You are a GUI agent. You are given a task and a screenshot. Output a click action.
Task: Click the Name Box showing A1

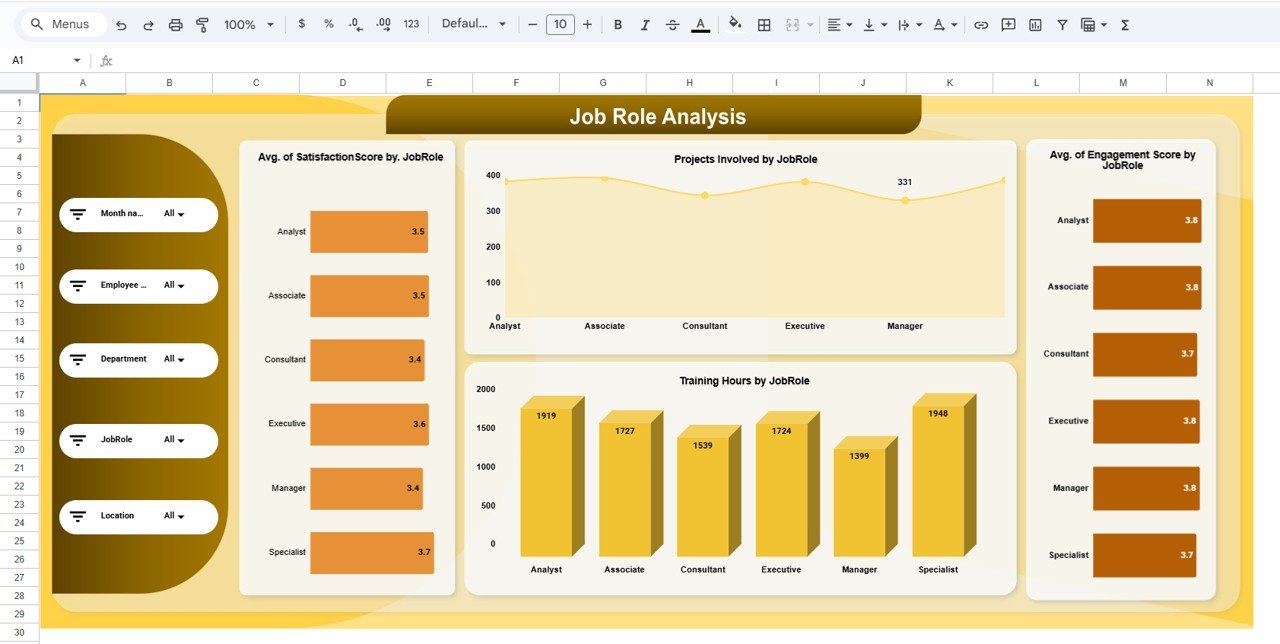tap(40, 60)
